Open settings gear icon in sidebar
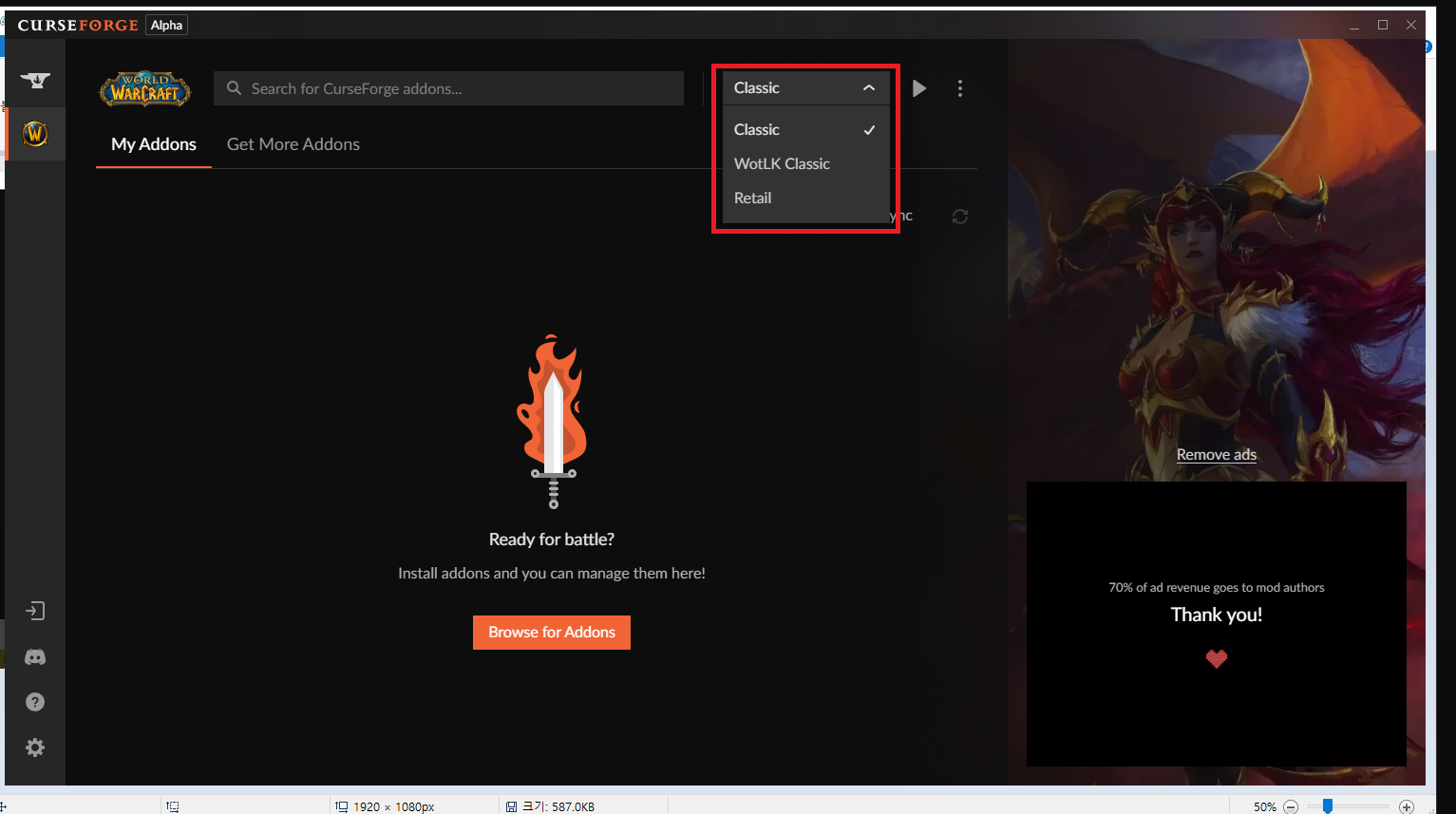 click(35, 748)
